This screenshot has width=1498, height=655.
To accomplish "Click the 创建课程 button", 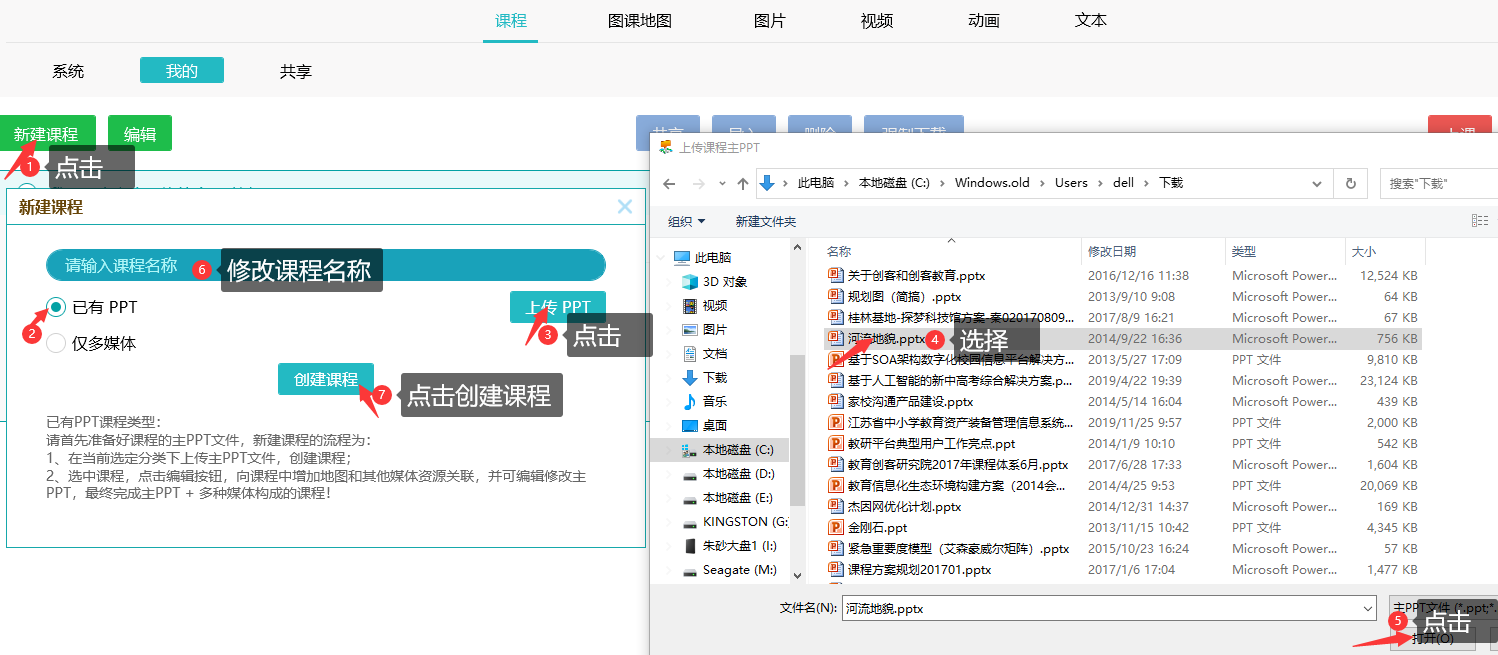I will tap(326, 380).
